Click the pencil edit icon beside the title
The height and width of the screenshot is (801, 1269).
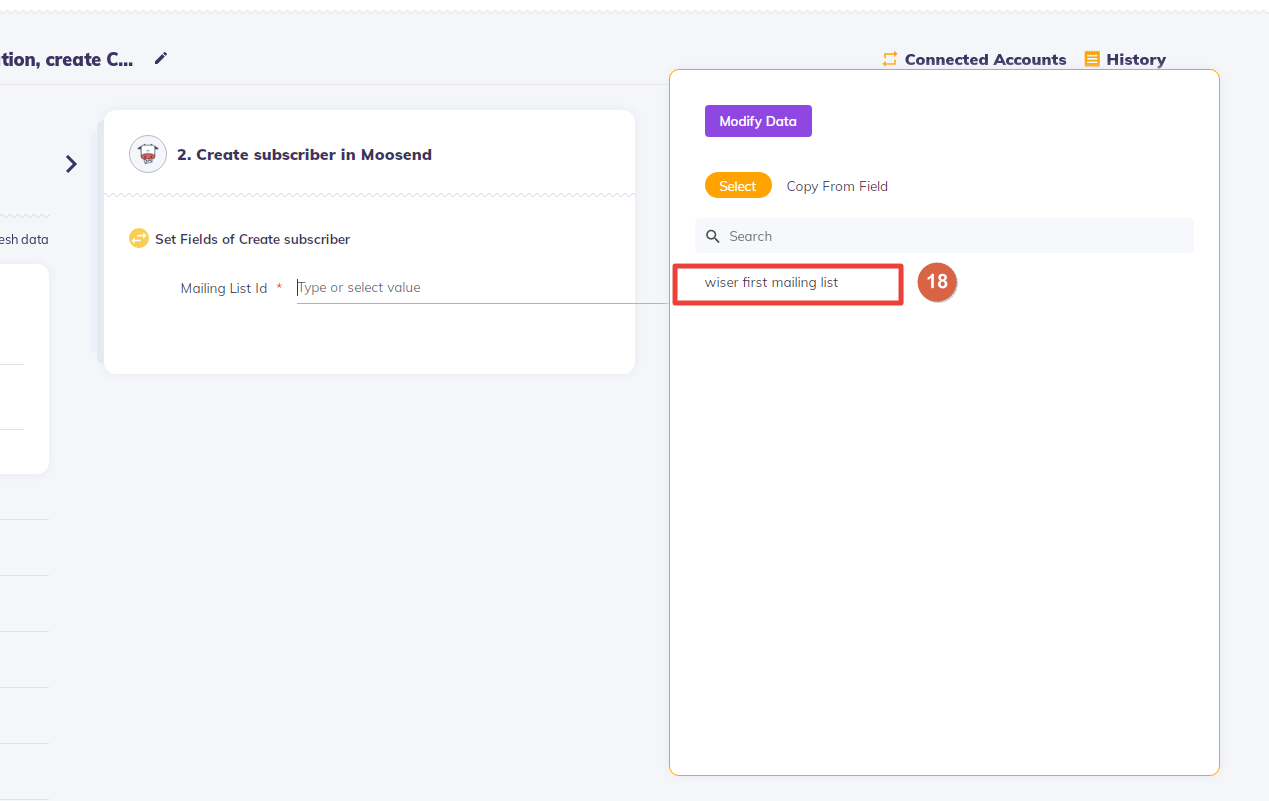coord(161,59)
